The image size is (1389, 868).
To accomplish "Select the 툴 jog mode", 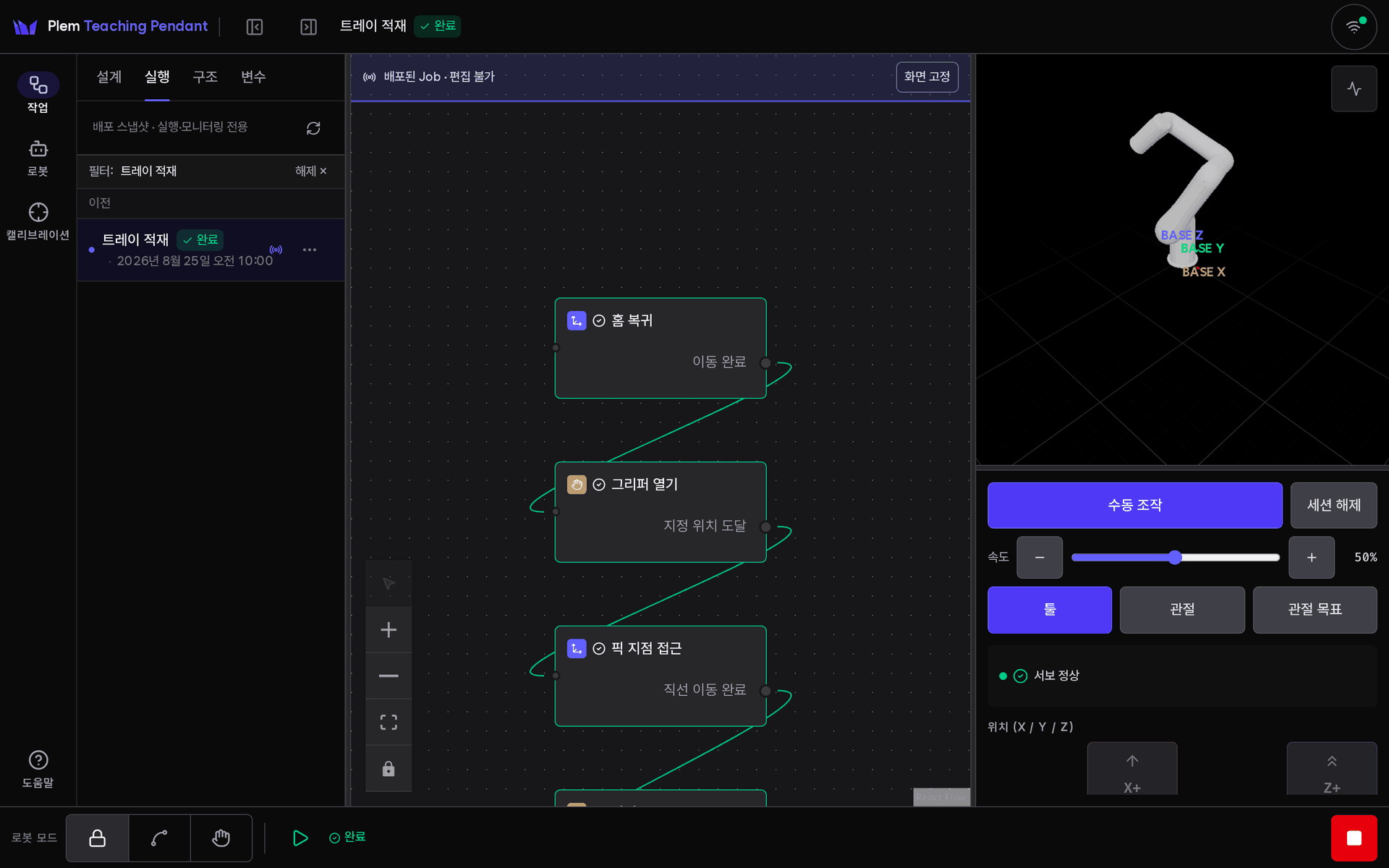I will [x=1050, y=610].
